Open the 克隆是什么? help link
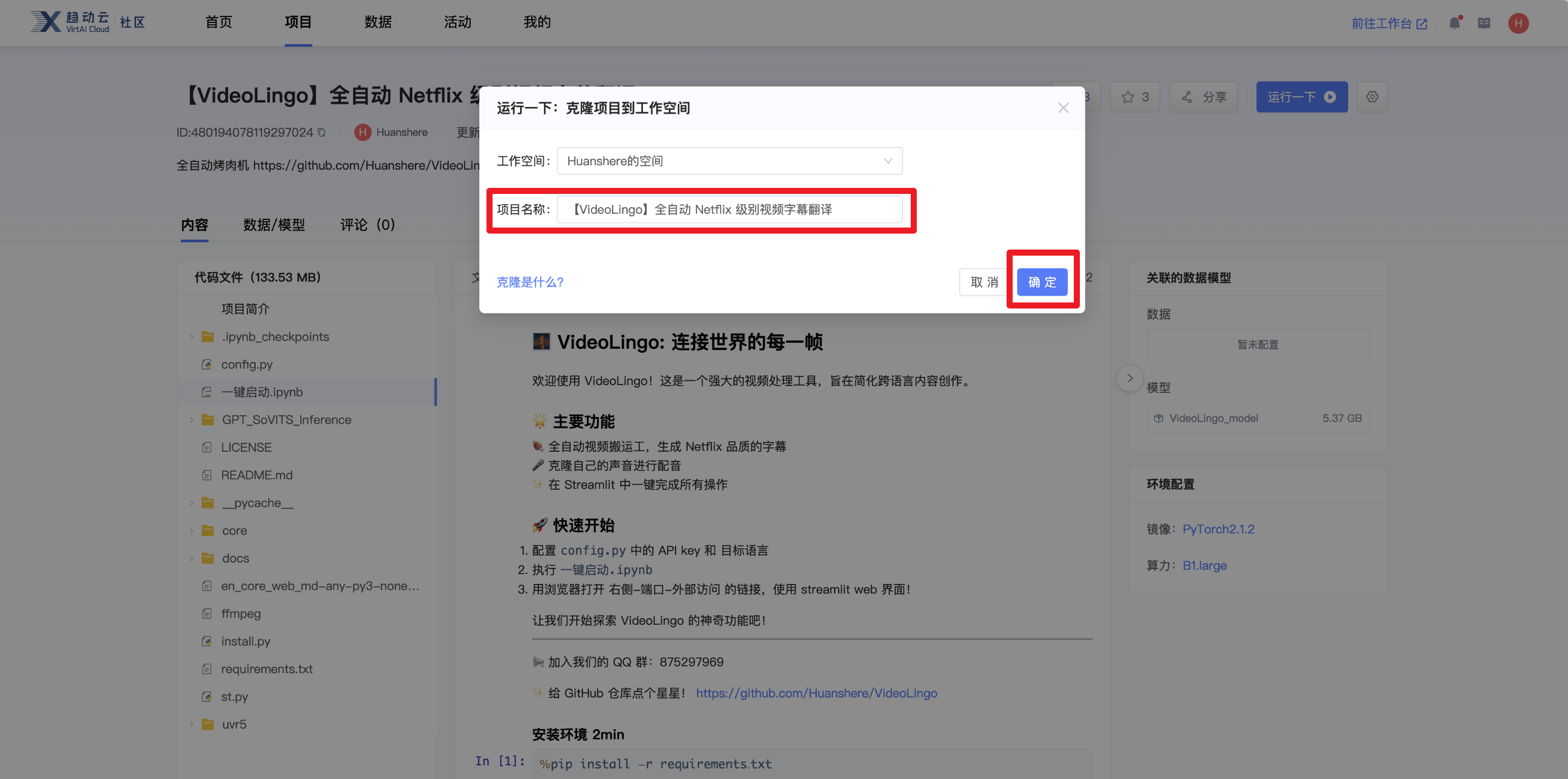The width and height of the screenshot is (1568, 779). point(529,282)
